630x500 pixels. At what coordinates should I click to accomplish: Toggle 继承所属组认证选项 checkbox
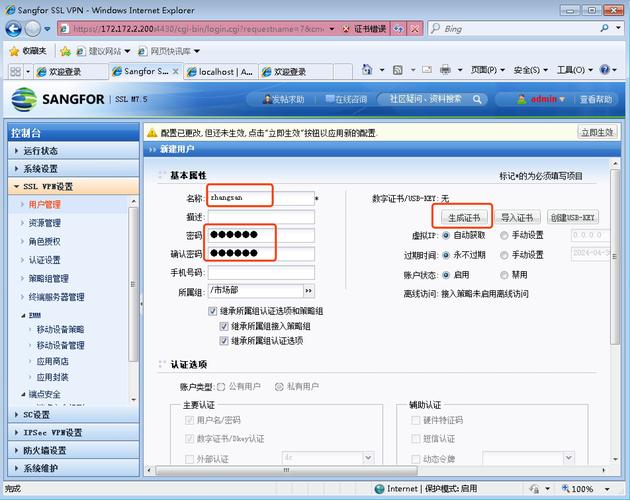(x=224, y=341)
